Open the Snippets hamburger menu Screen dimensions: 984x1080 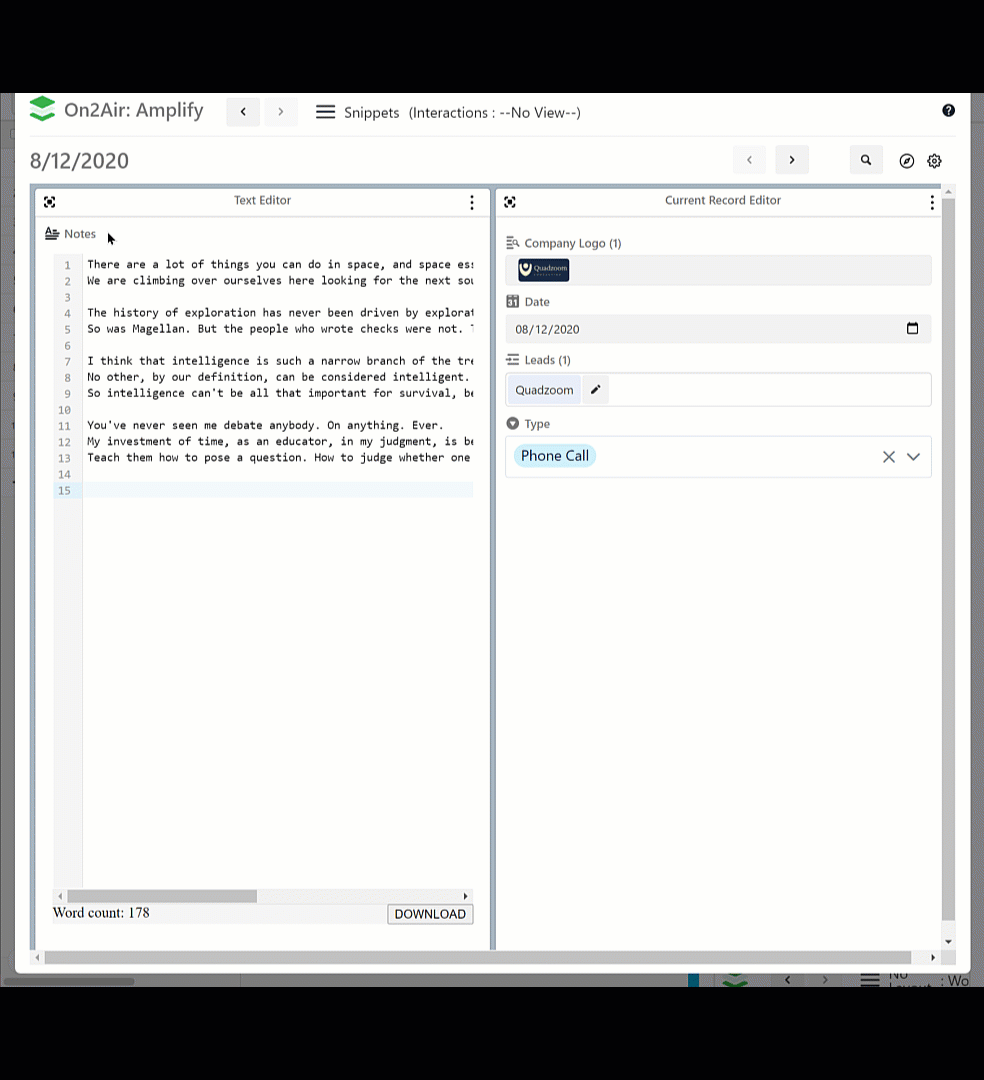(x=325, y=112)
